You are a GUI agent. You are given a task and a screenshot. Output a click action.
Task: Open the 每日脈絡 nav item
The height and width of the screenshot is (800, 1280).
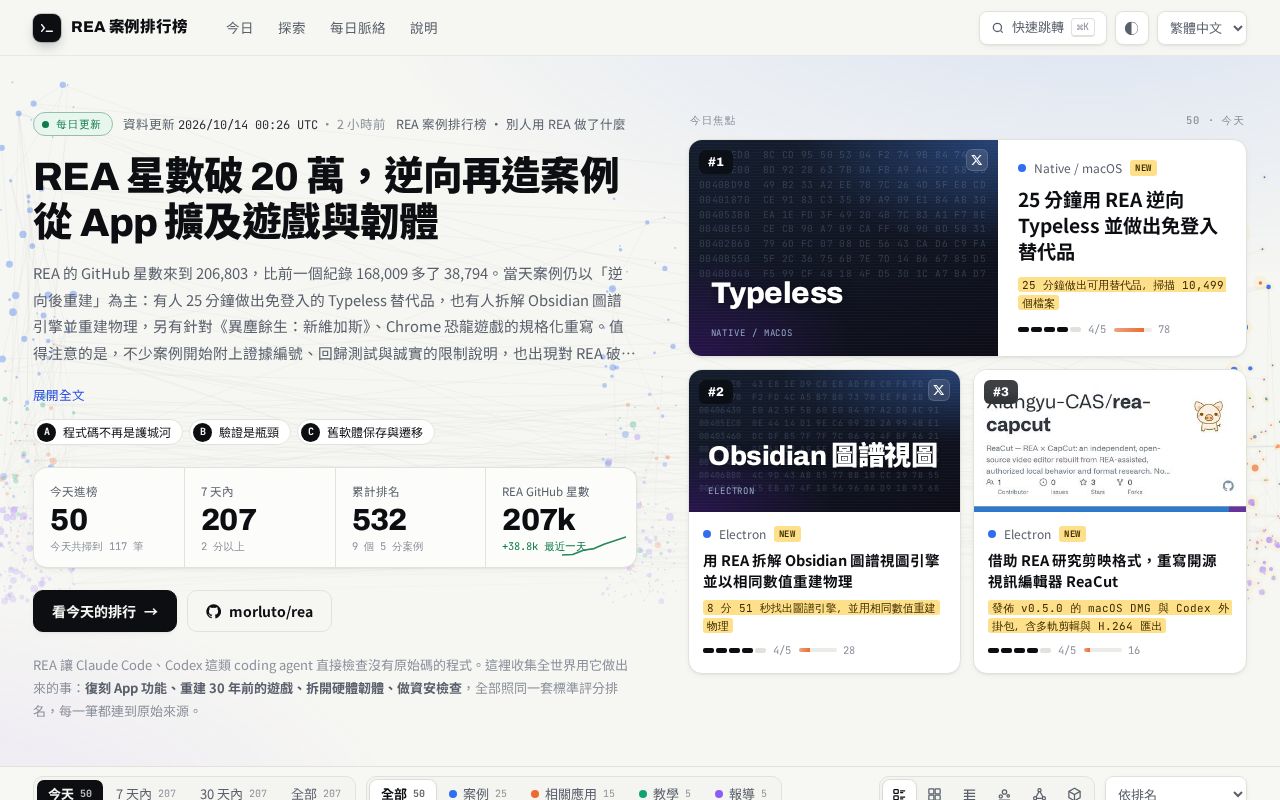coord(358,28)
